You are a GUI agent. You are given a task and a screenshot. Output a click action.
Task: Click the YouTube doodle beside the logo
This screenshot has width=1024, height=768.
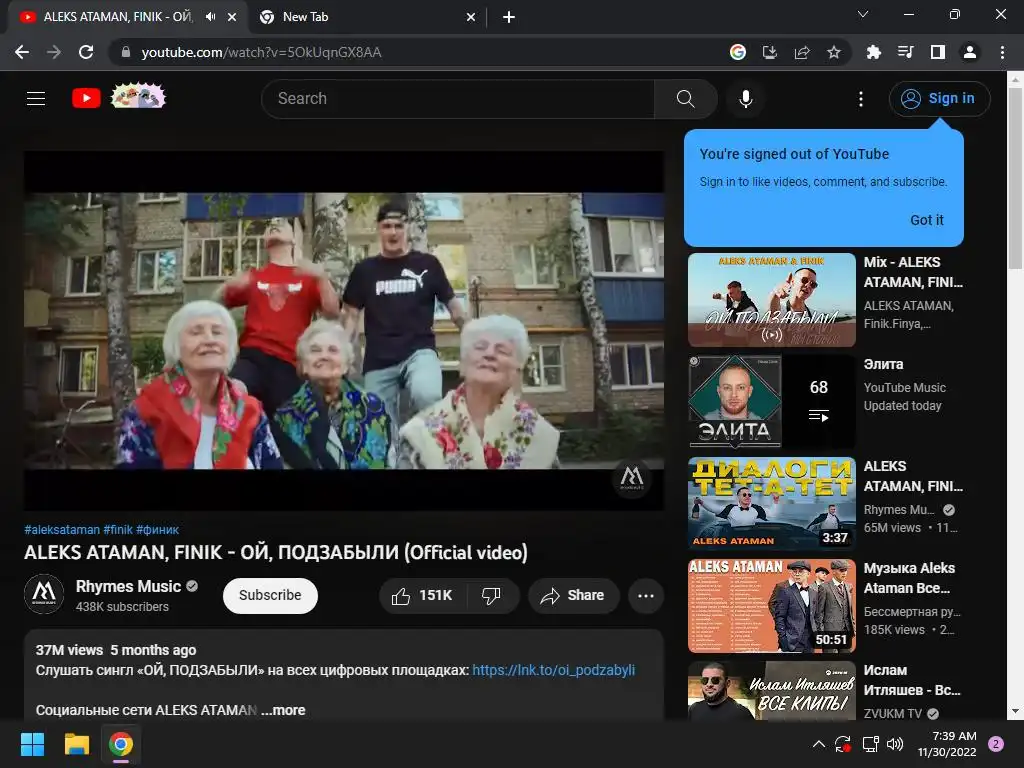tap(138, 97)
